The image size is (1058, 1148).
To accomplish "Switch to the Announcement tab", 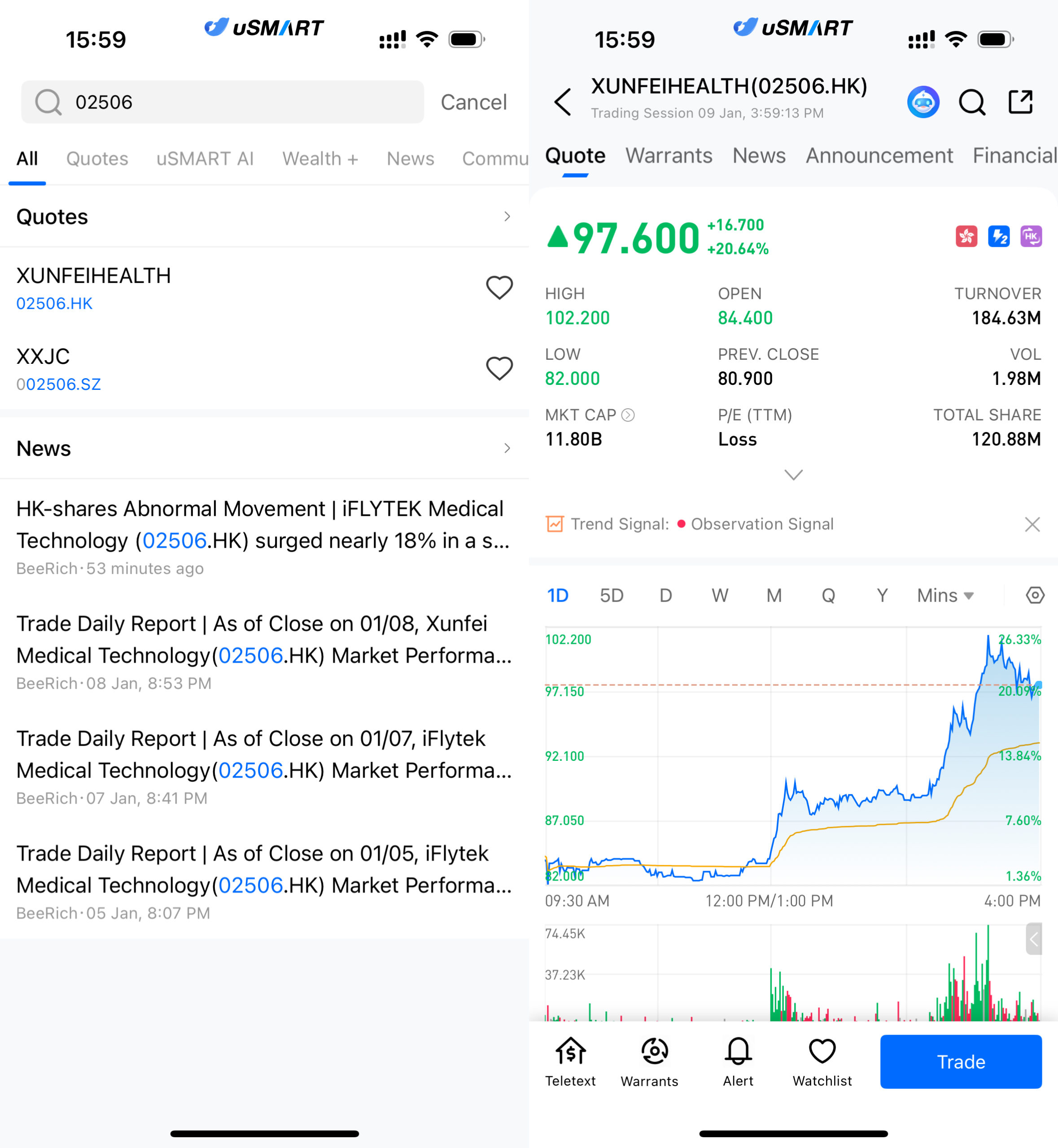I will 879,156.
